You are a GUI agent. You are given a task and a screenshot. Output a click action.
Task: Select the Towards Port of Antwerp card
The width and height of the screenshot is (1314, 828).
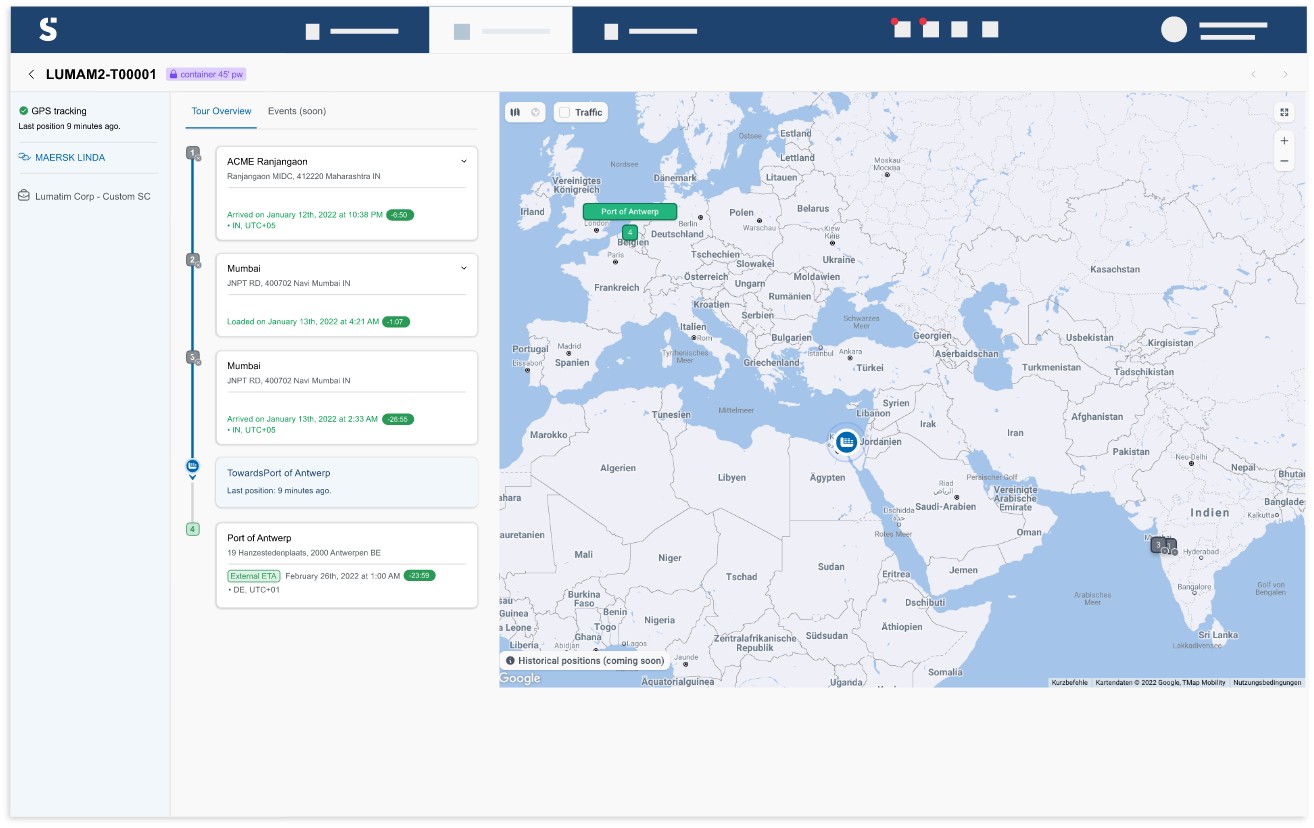[347, 482]
